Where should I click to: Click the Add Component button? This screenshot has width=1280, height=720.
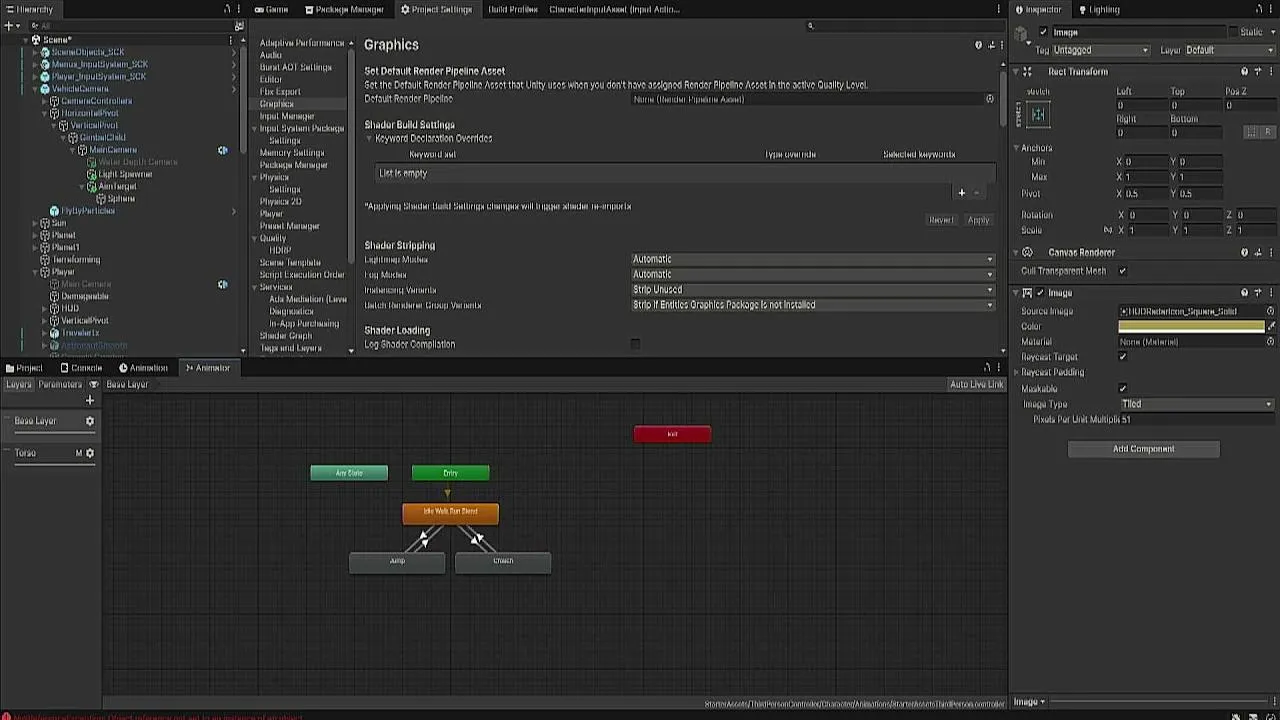[1143, 449]
